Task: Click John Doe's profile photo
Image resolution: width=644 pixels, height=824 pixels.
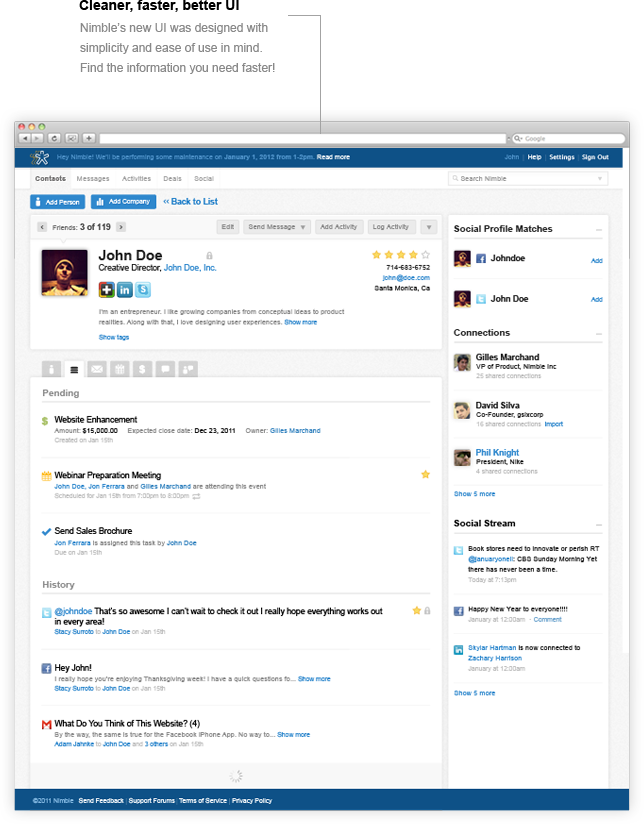Action: pos(65,272)
